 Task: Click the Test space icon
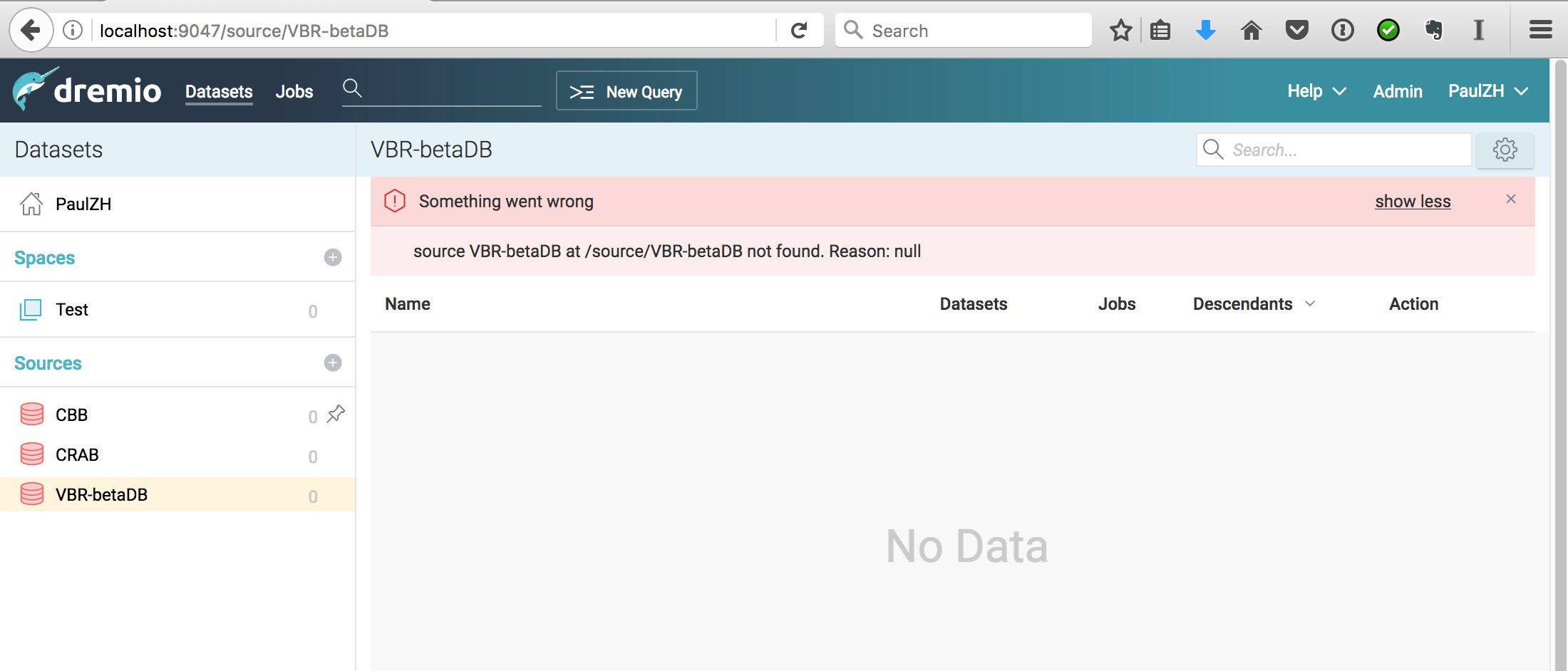tap(31, 310)
